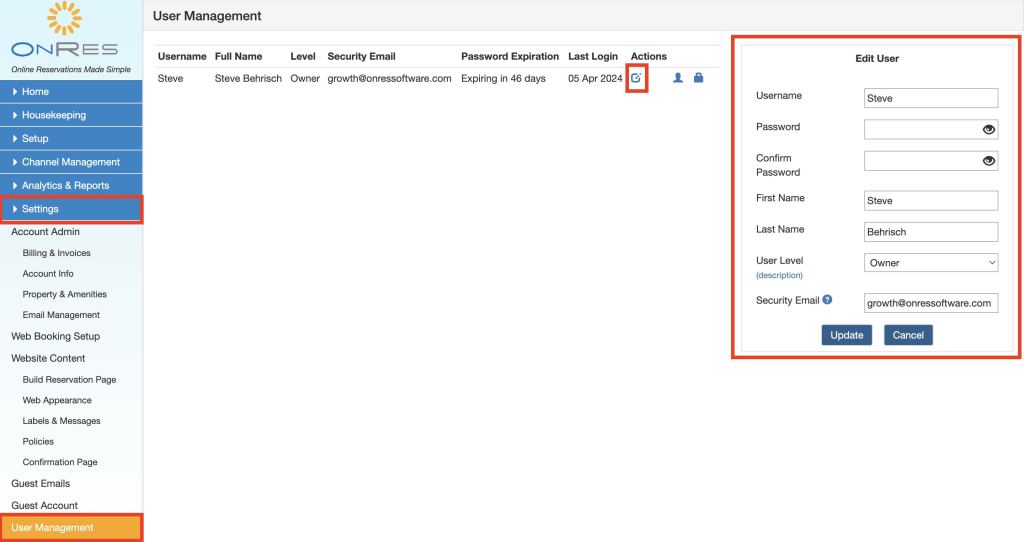Collapse the Settings menu section
This screenshot has width=1024, height=542.
(x=71, y=209)
